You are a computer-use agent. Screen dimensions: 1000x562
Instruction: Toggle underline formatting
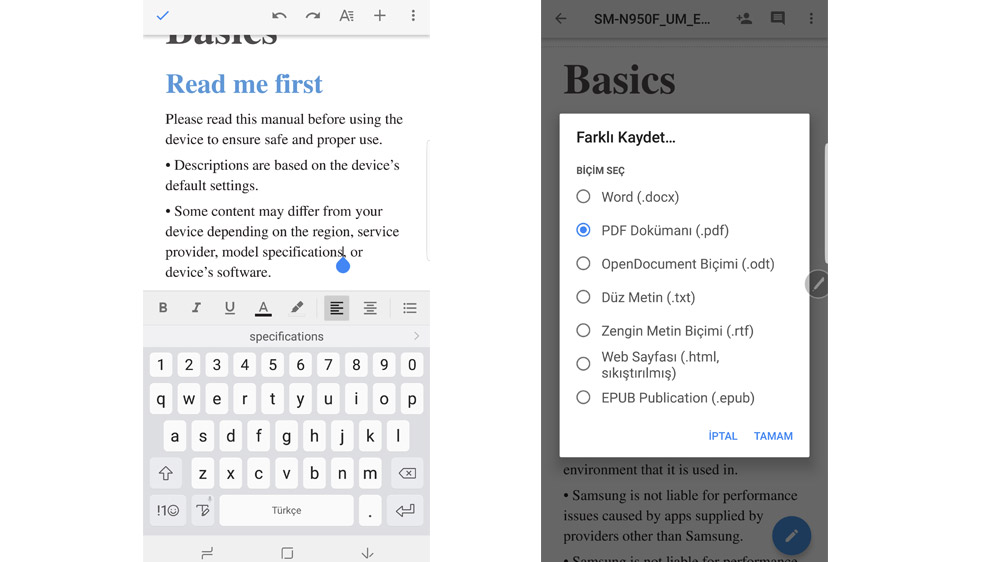[230, 308]
